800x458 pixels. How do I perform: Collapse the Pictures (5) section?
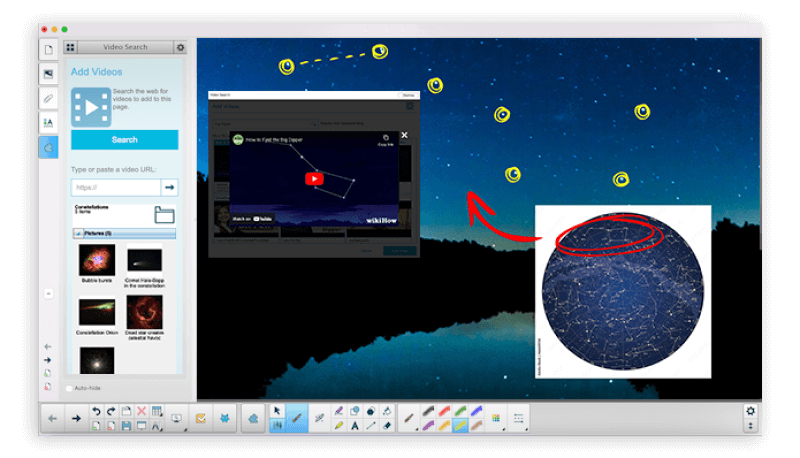77,234
